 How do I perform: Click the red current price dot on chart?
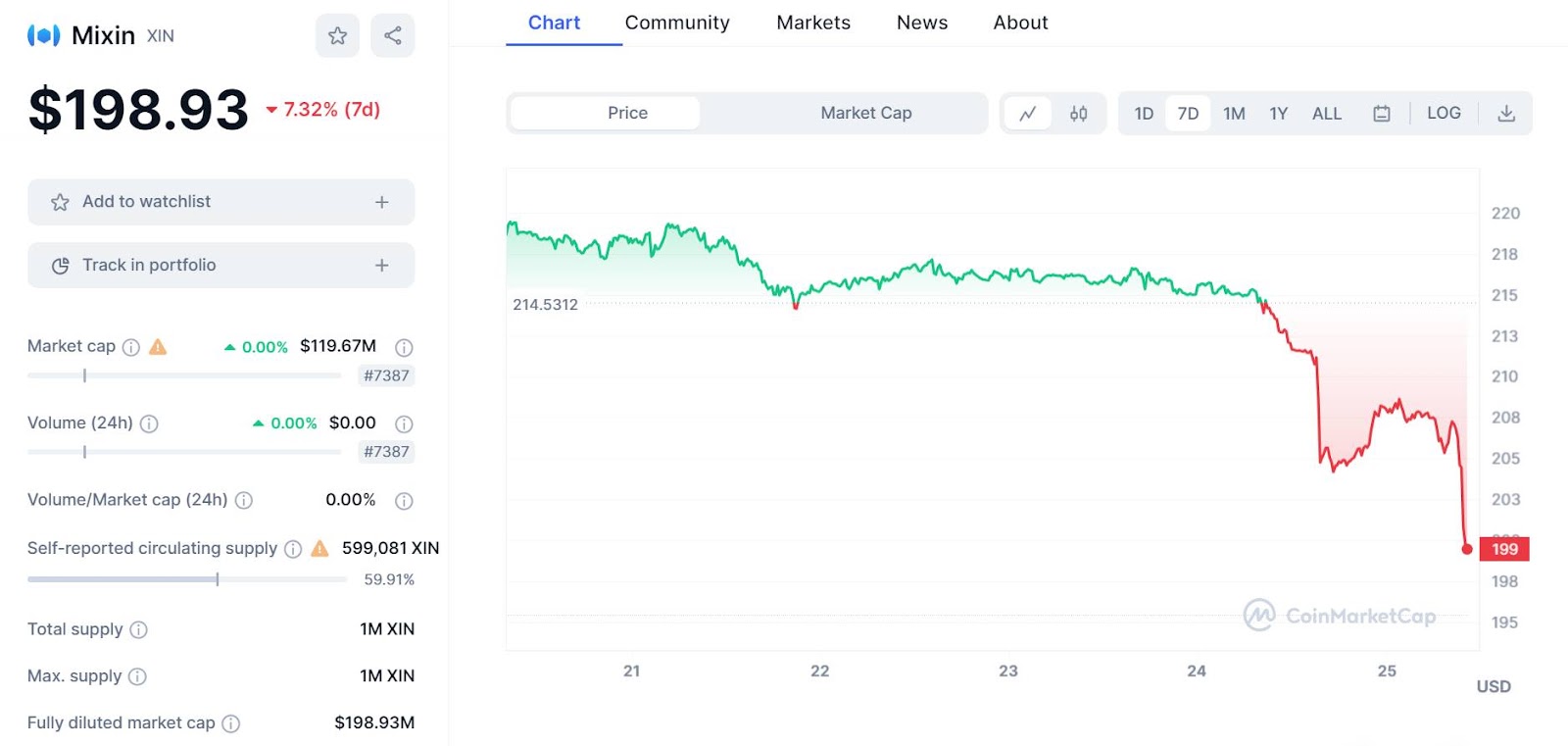(1466, 549)
